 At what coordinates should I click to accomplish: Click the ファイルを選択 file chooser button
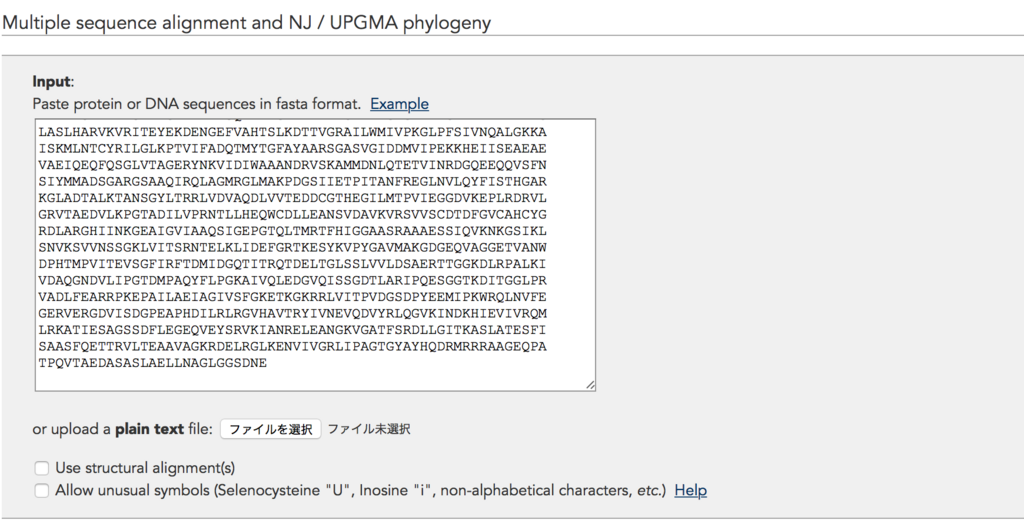pos(270,429)
